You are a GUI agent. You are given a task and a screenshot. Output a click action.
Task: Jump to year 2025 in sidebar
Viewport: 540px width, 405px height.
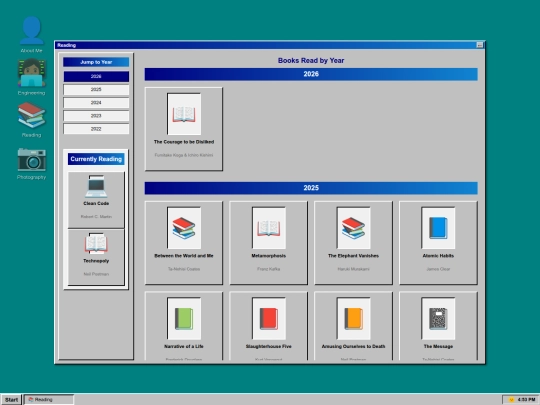pyautogui.click(x=96, y=90)
